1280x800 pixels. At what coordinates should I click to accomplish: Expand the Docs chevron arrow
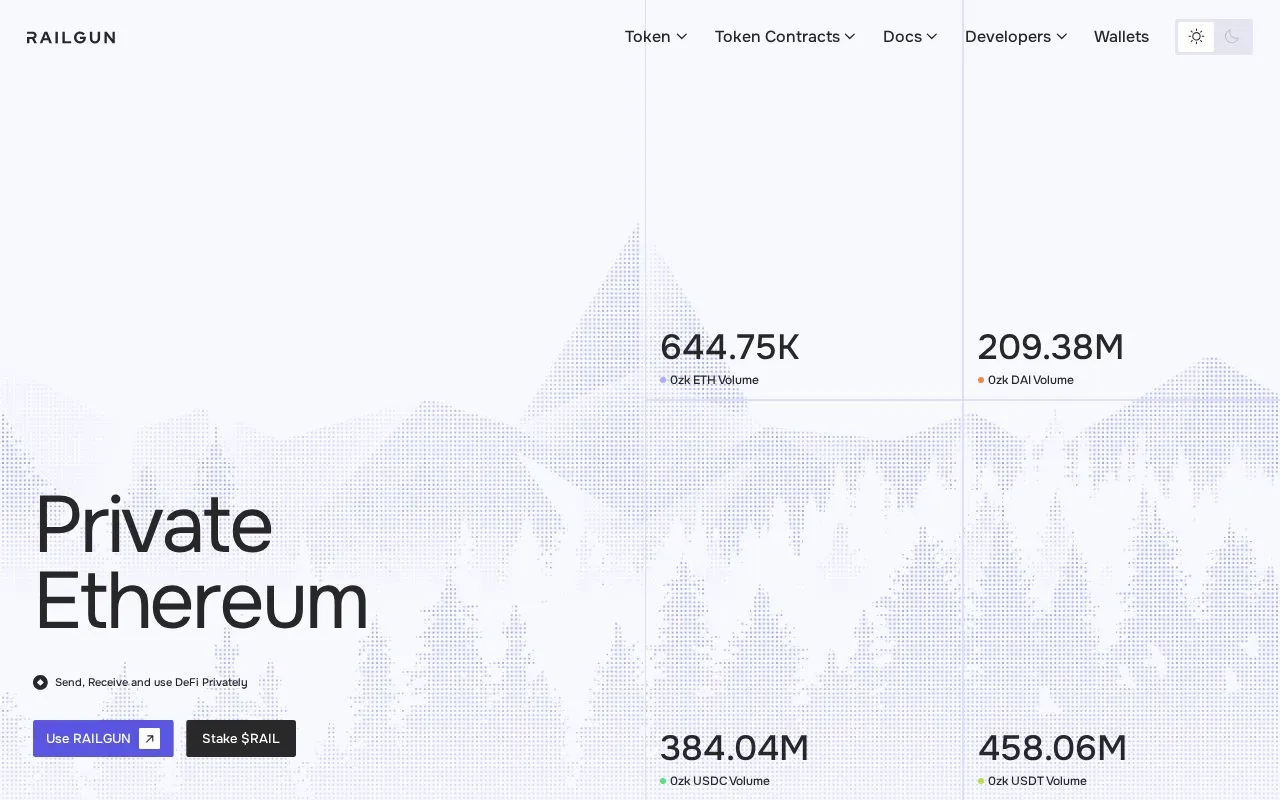click(932, 37)
